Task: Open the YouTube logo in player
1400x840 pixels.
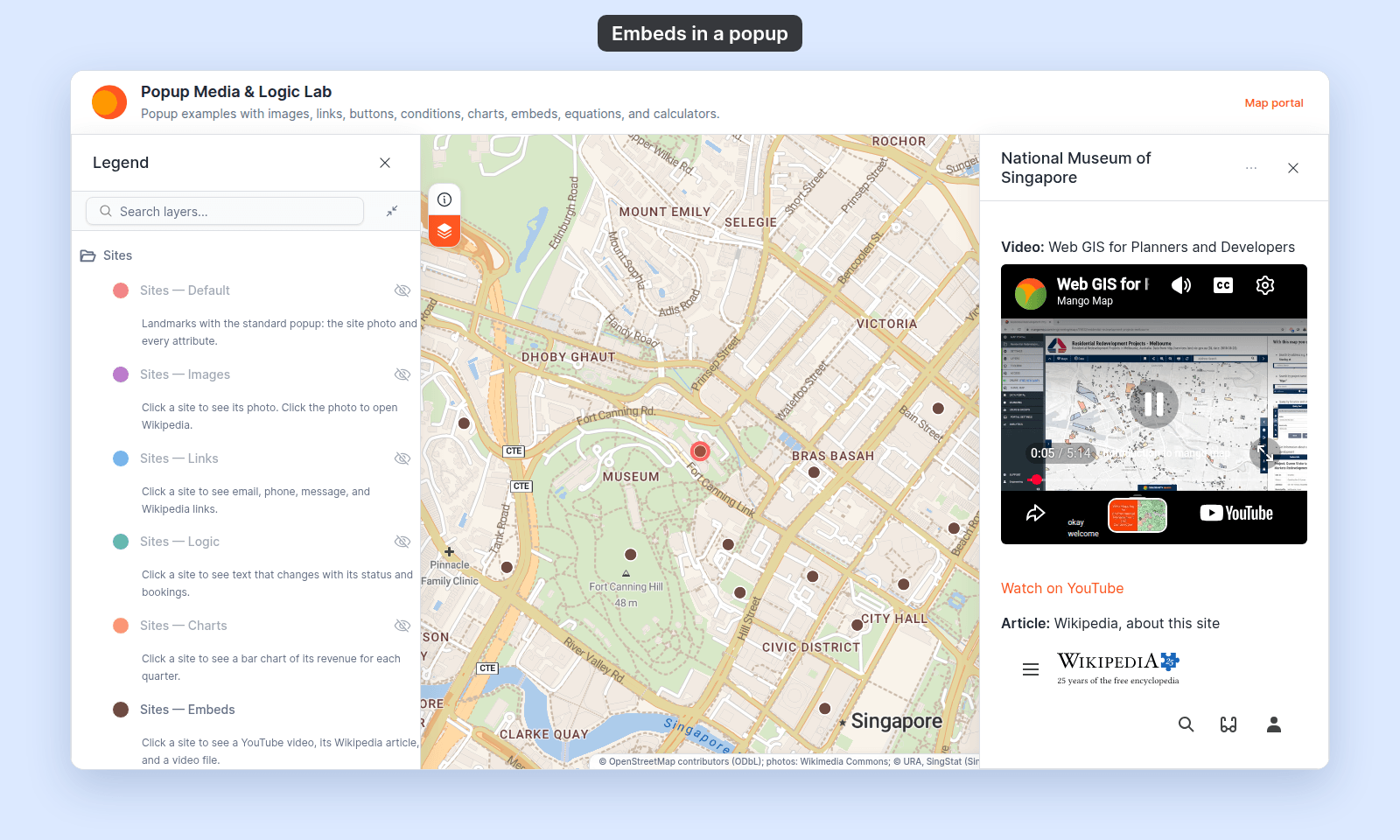Action: coord(1236,514)
